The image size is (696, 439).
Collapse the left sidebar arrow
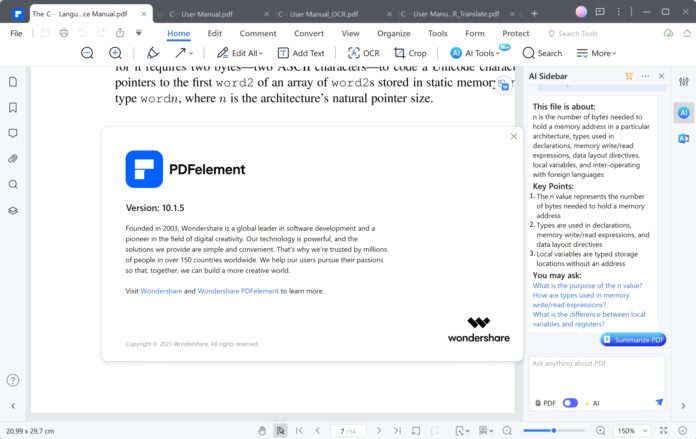click(13, 406)
